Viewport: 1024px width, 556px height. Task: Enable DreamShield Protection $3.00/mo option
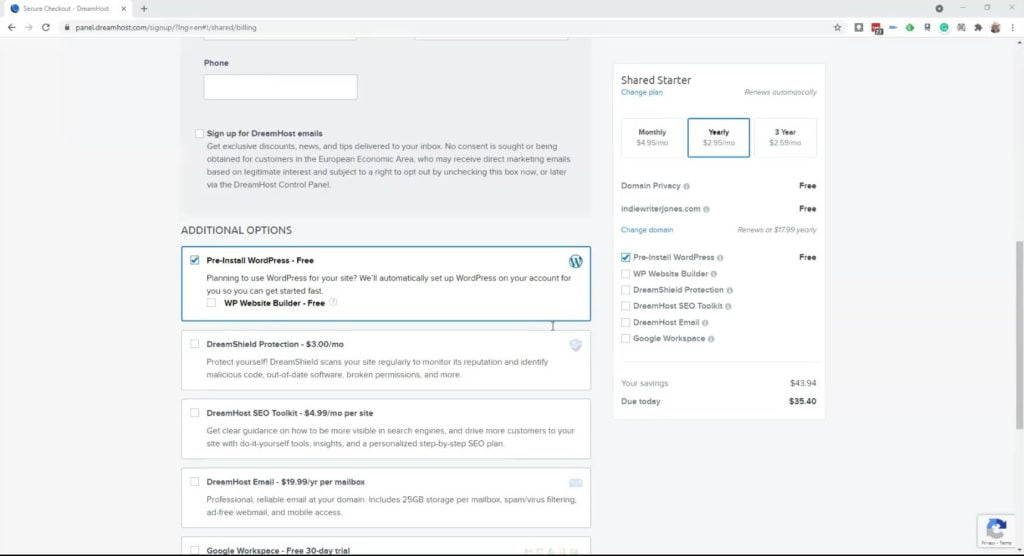pos(195,344)
